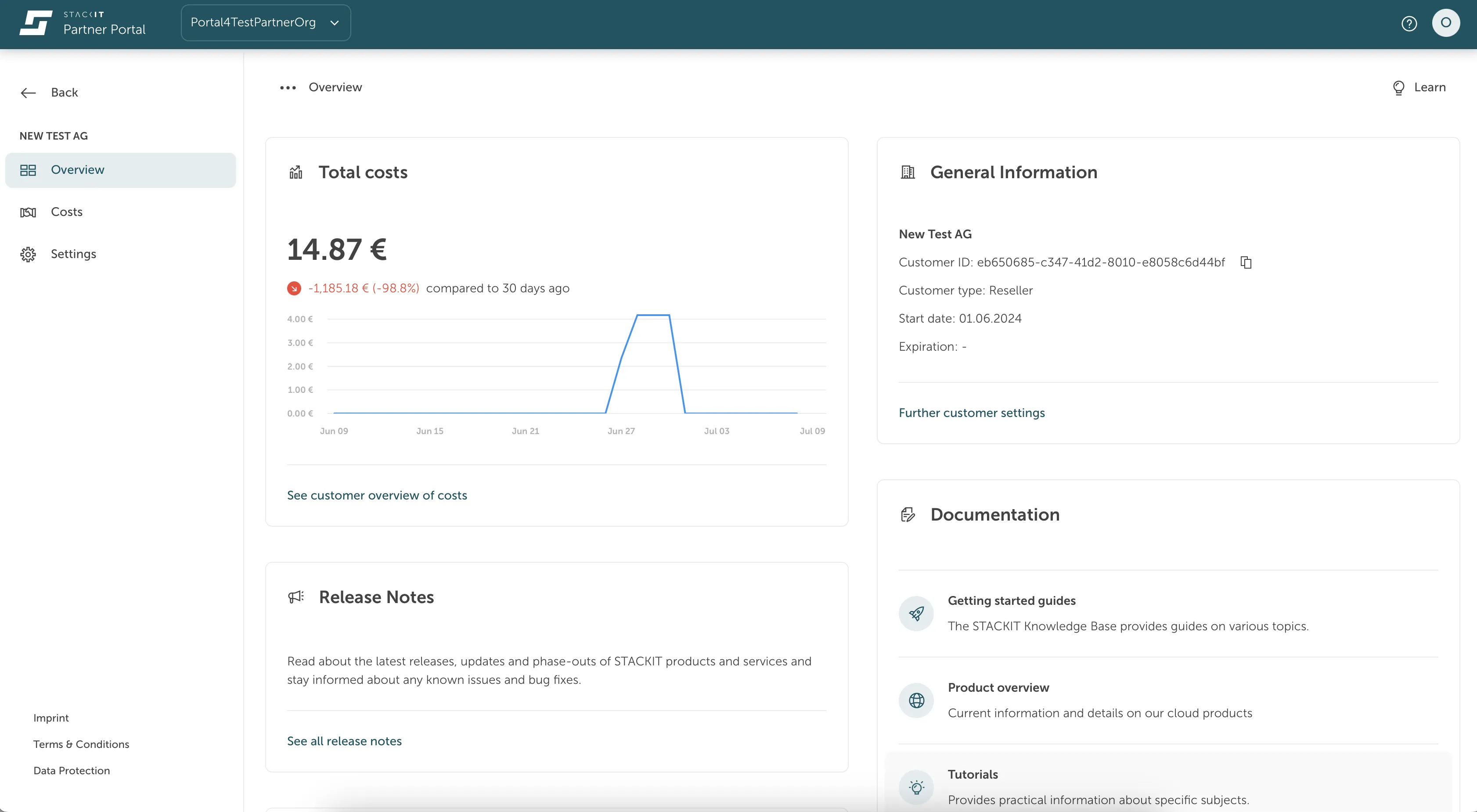1477x812 pixels.
Task: Click the rocket icon for getting started
Action: [916, 614]
